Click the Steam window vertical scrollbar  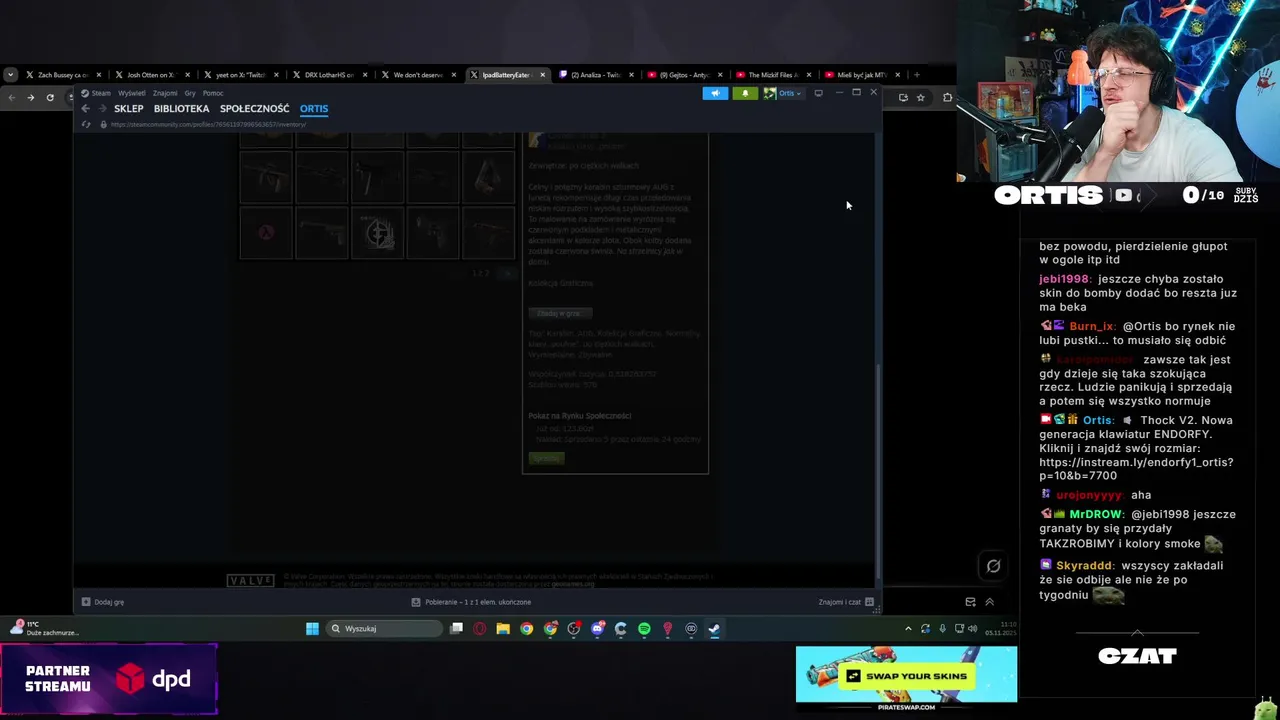click(x=878, y=470)
